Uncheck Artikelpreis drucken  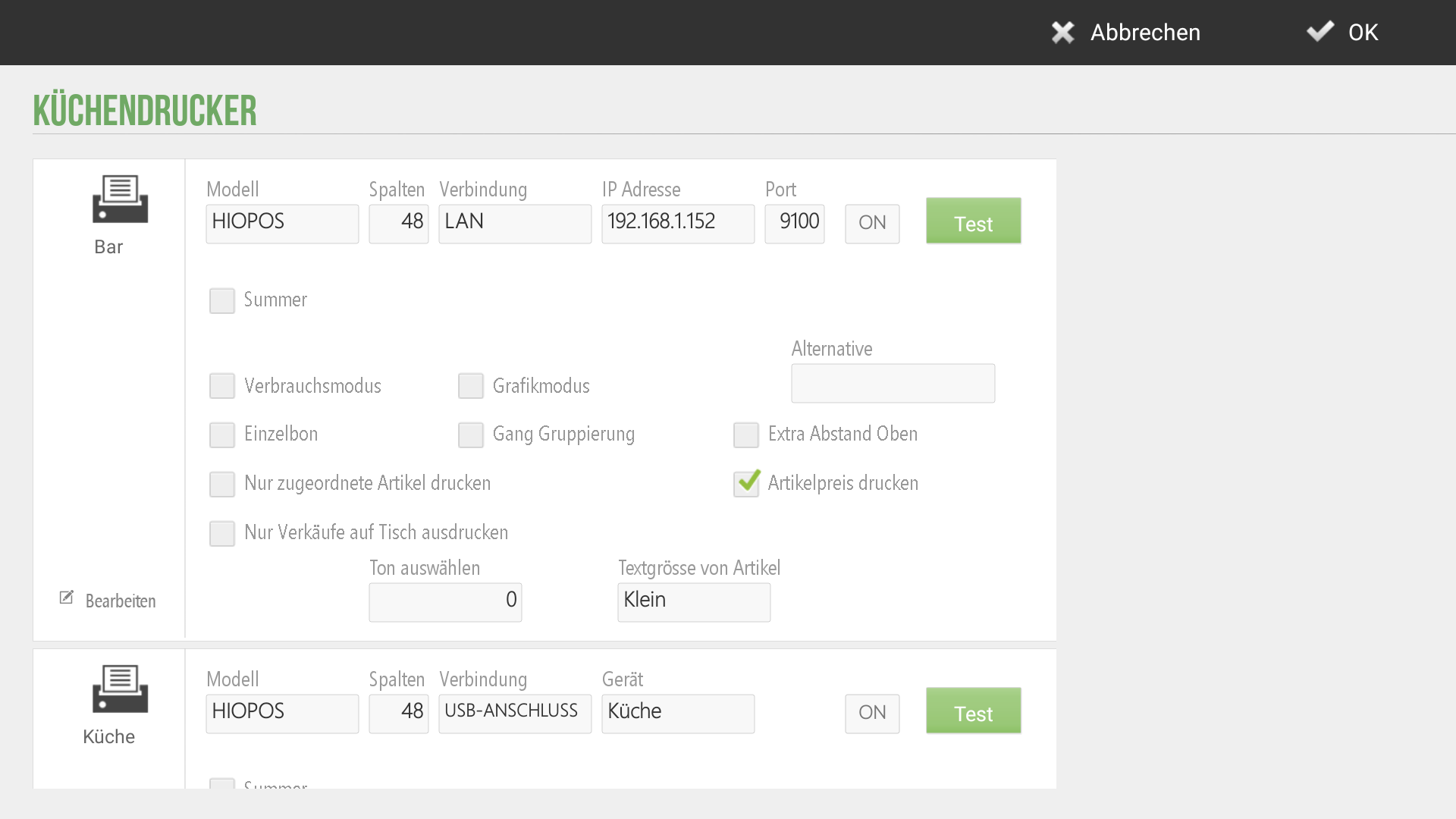coord(747,483)
